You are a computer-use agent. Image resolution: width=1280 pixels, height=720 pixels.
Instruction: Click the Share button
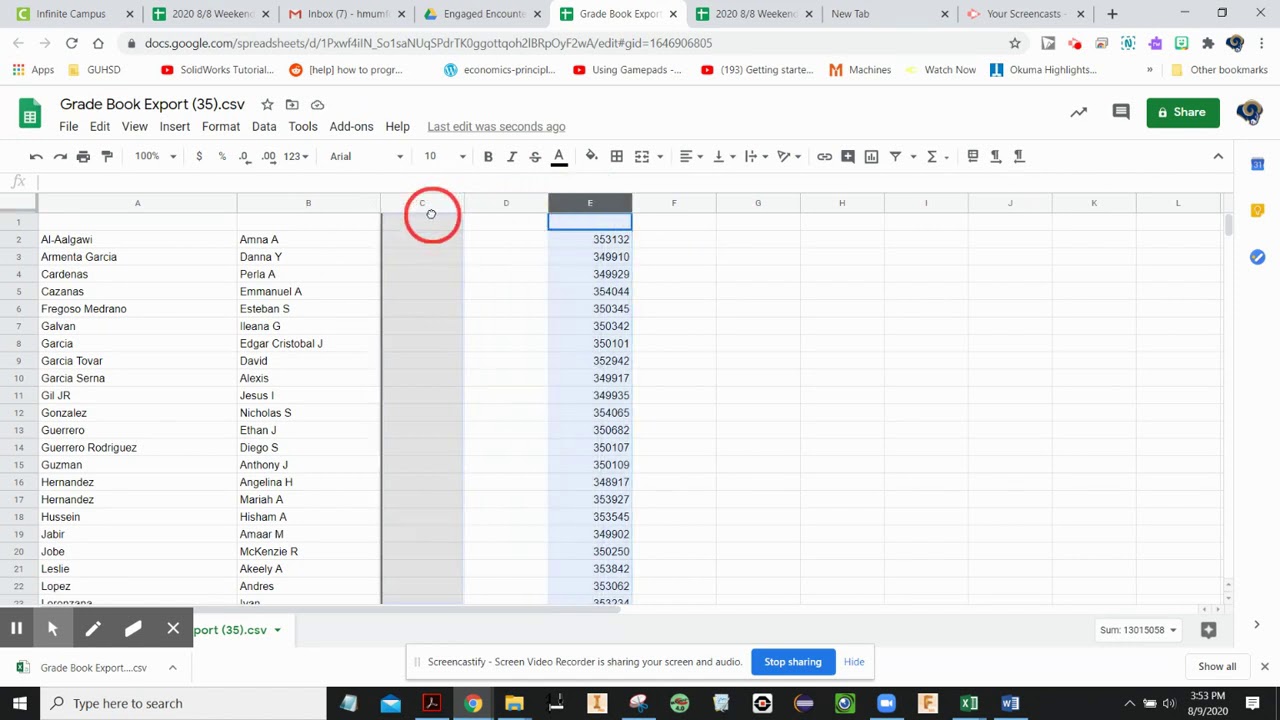[1182, 112]
